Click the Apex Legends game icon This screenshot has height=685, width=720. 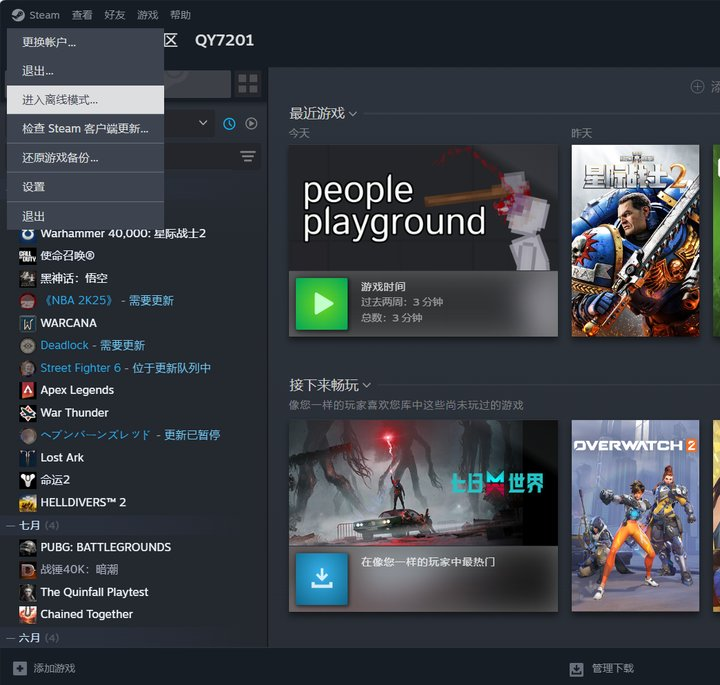(28, 390)
